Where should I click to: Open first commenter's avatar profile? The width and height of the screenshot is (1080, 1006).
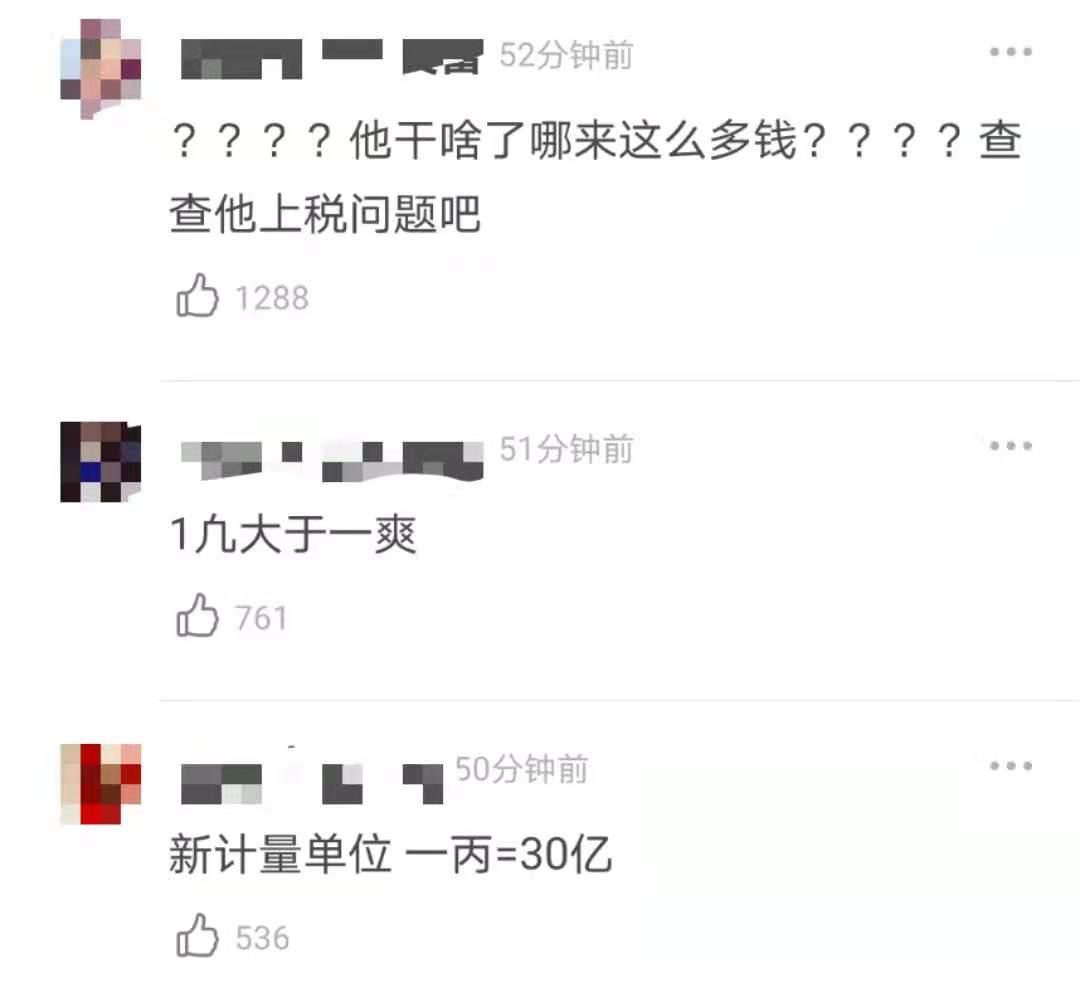(x=101, y=69)
